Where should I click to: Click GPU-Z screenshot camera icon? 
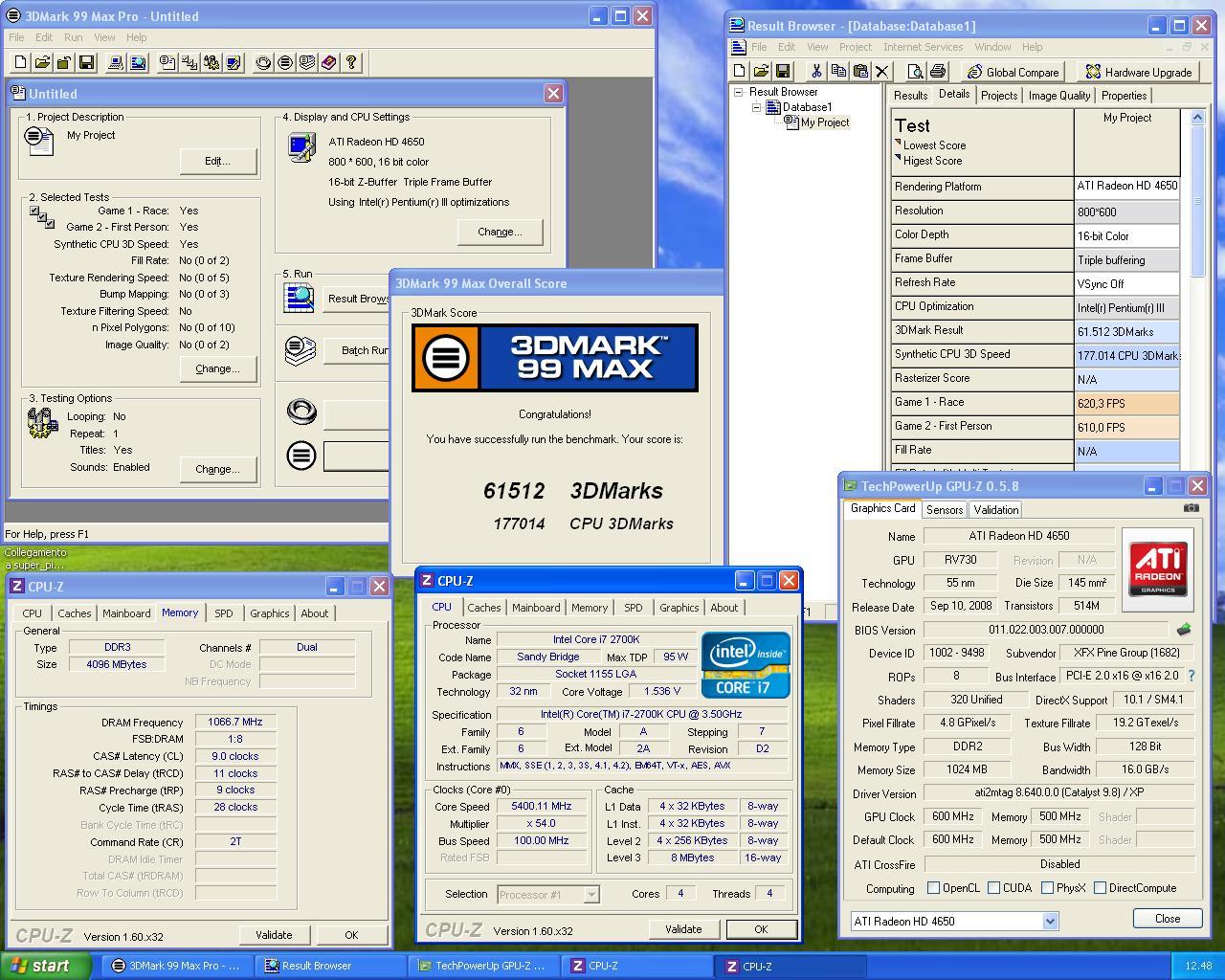[1191, 508]
